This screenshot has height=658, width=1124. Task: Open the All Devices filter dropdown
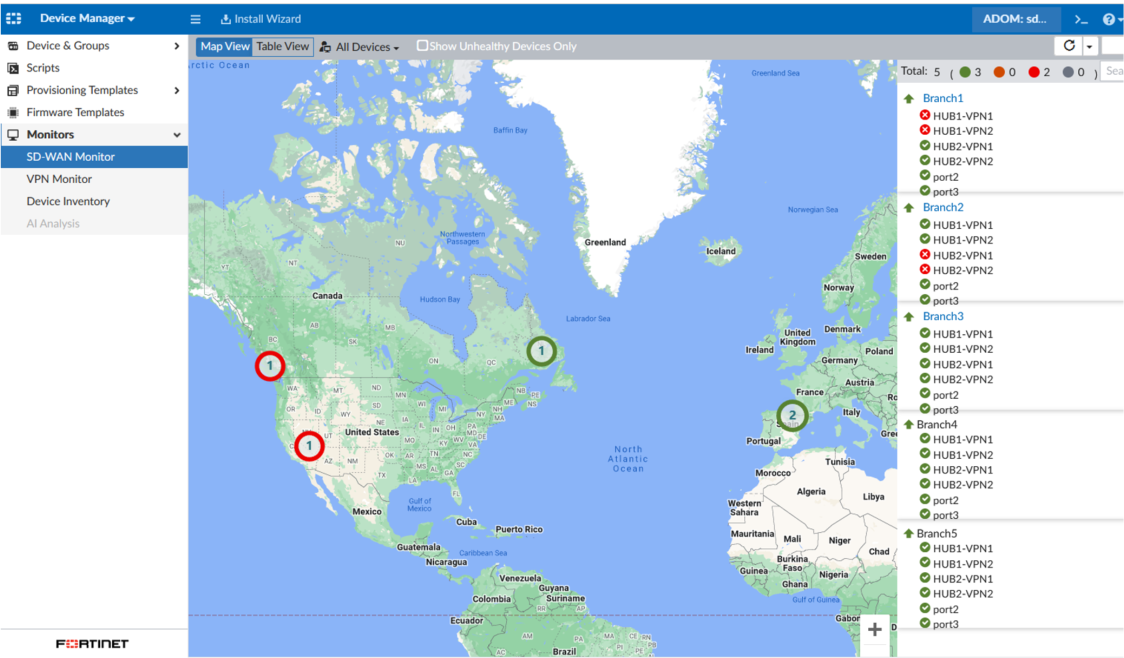coord(359,47)
